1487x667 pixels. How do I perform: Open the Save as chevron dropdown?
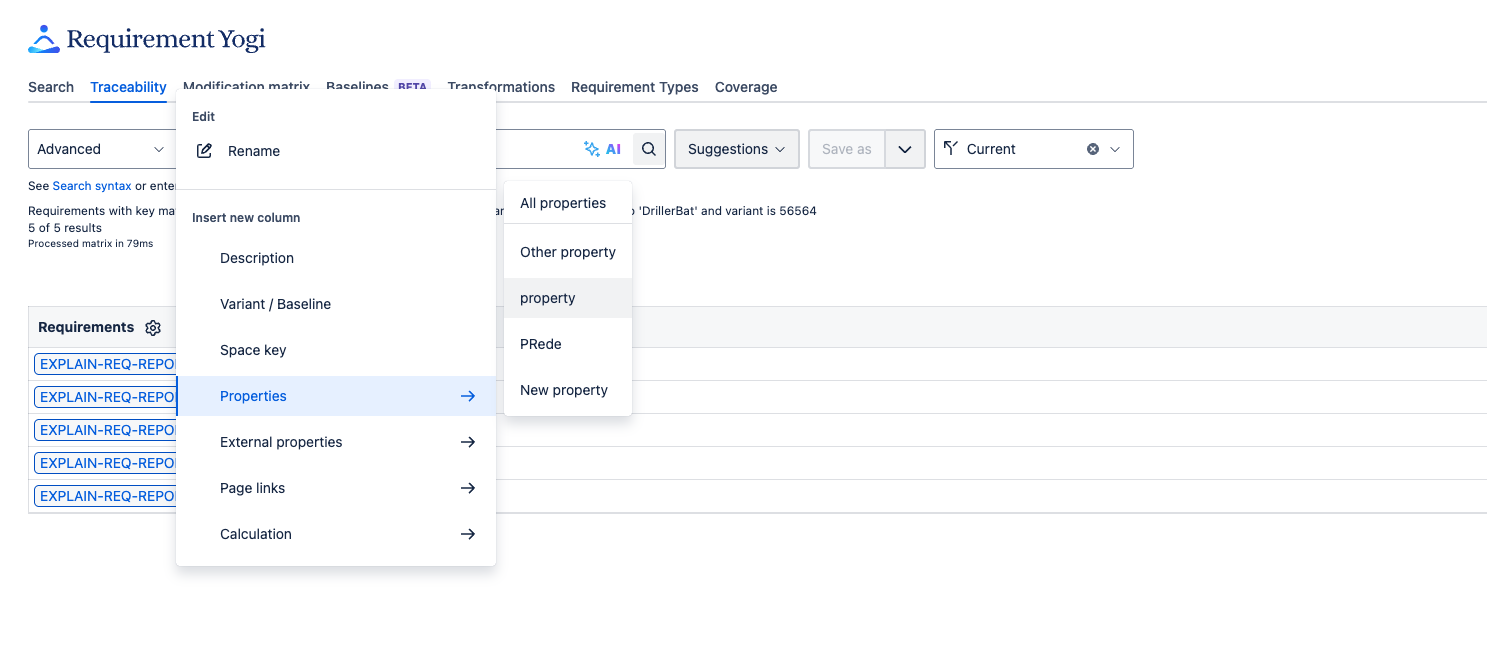905,149
